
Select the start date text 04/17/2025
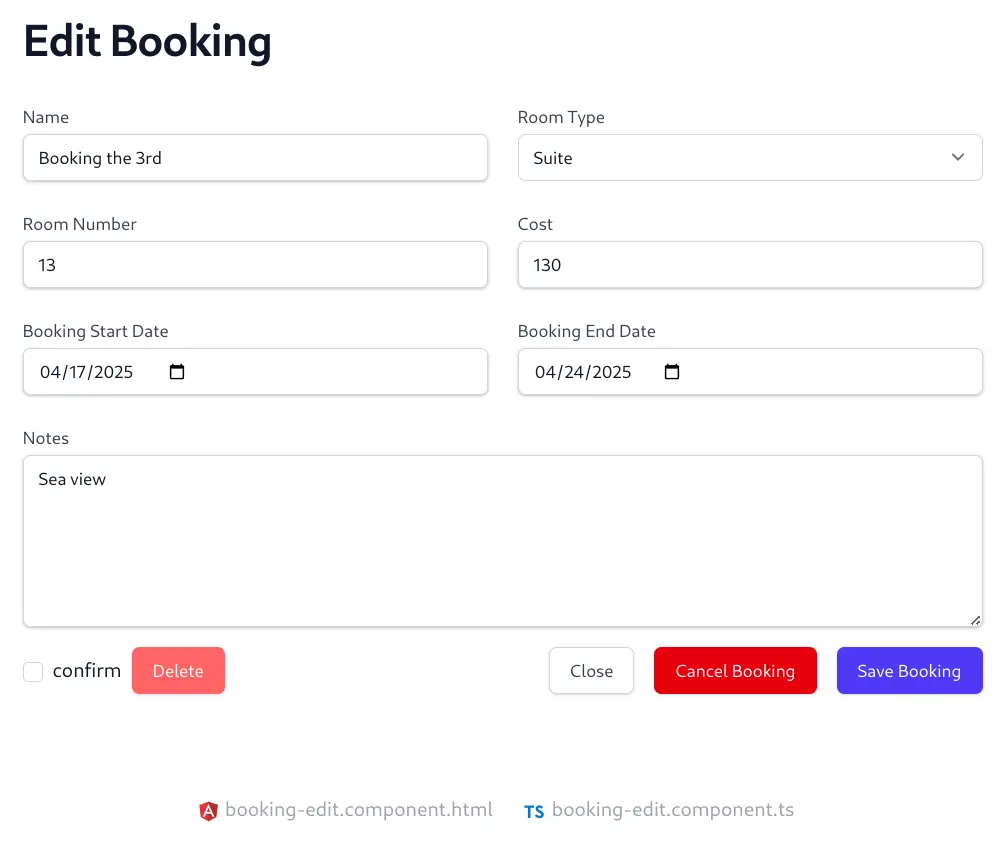click(x=86, y=372)
